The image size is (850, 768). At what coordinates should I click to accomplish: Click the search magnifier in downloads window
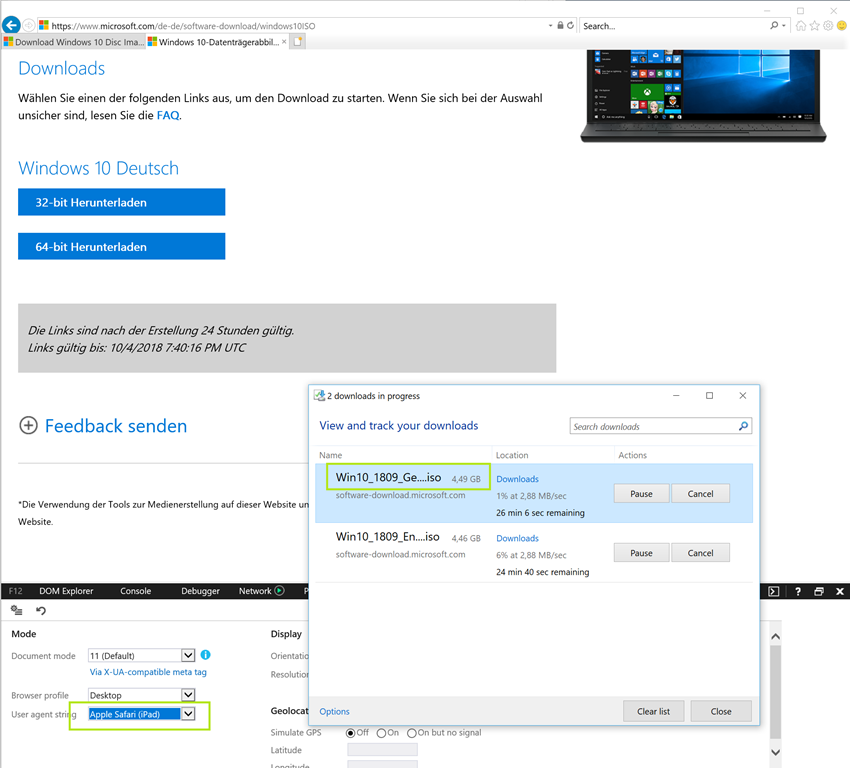(x=743, y=427)
